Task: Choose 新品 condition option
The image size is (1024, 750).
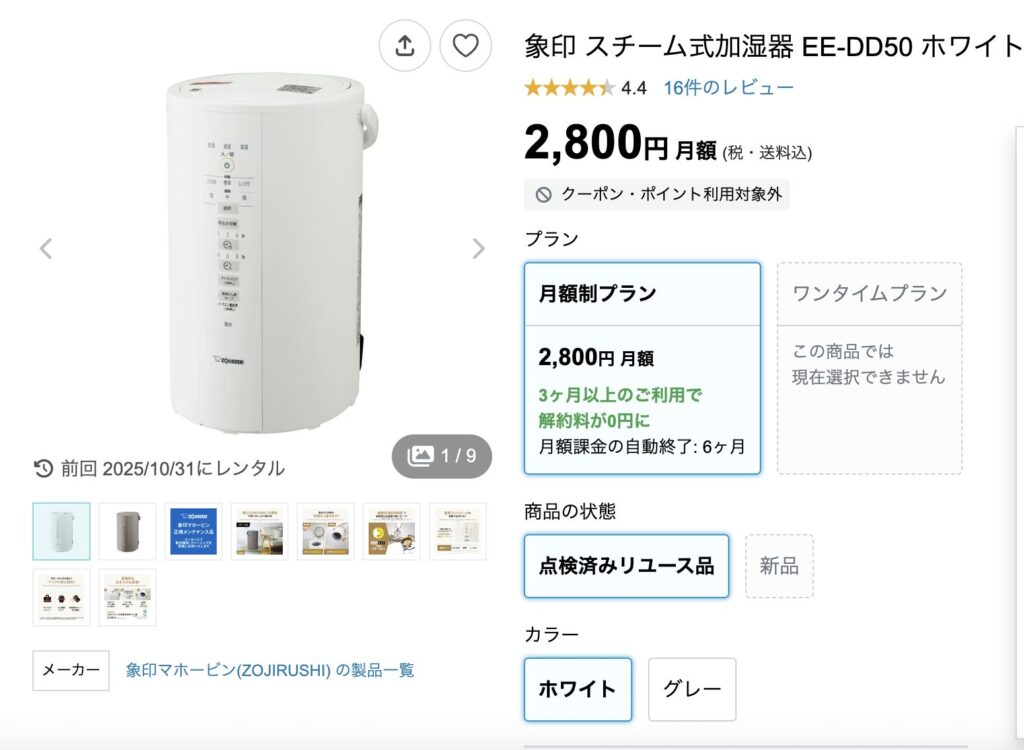Action: tap(779, 566)
